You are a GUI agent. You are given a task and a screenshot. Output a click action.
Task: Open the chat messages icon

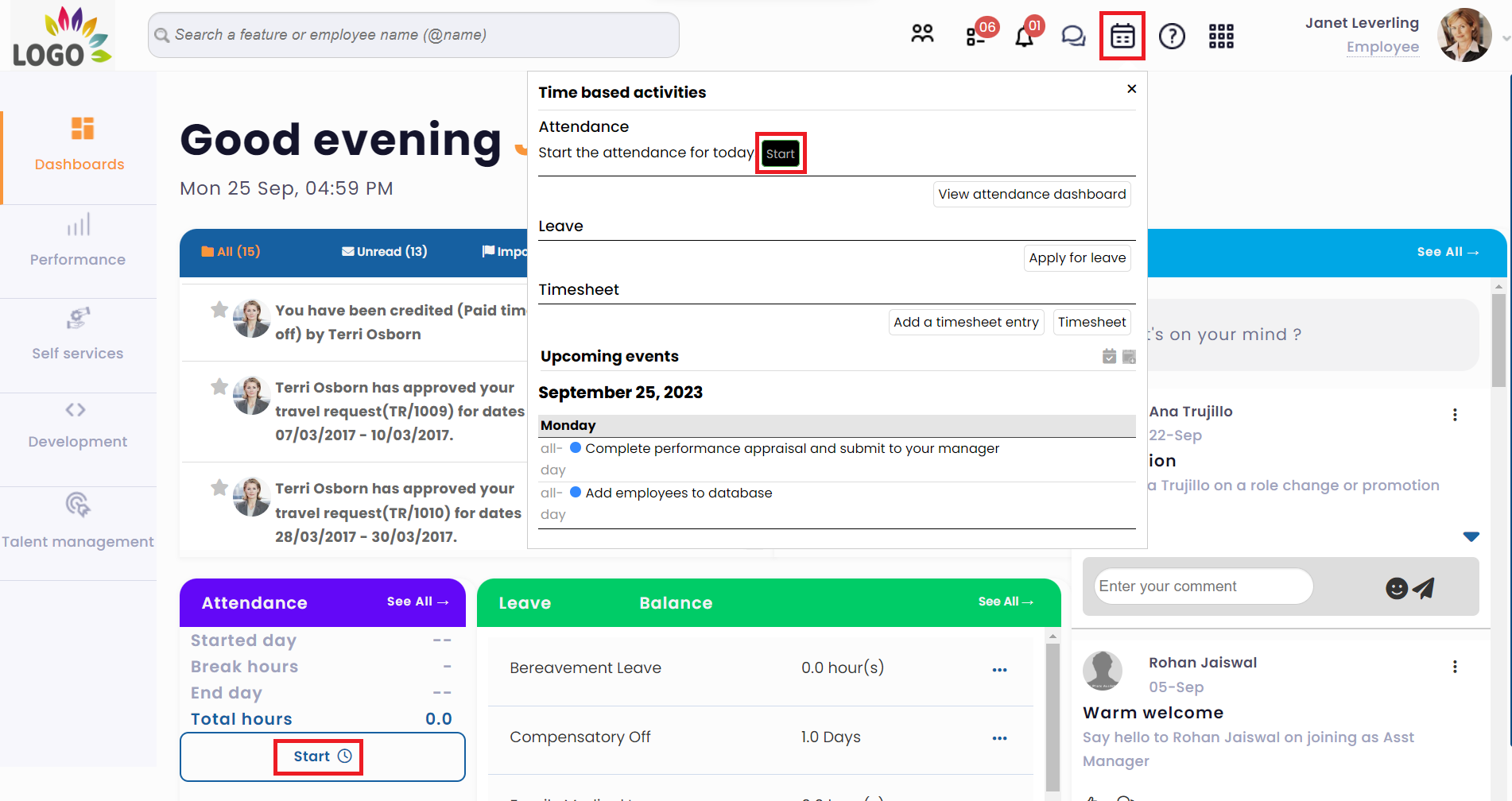[1073, 36]
